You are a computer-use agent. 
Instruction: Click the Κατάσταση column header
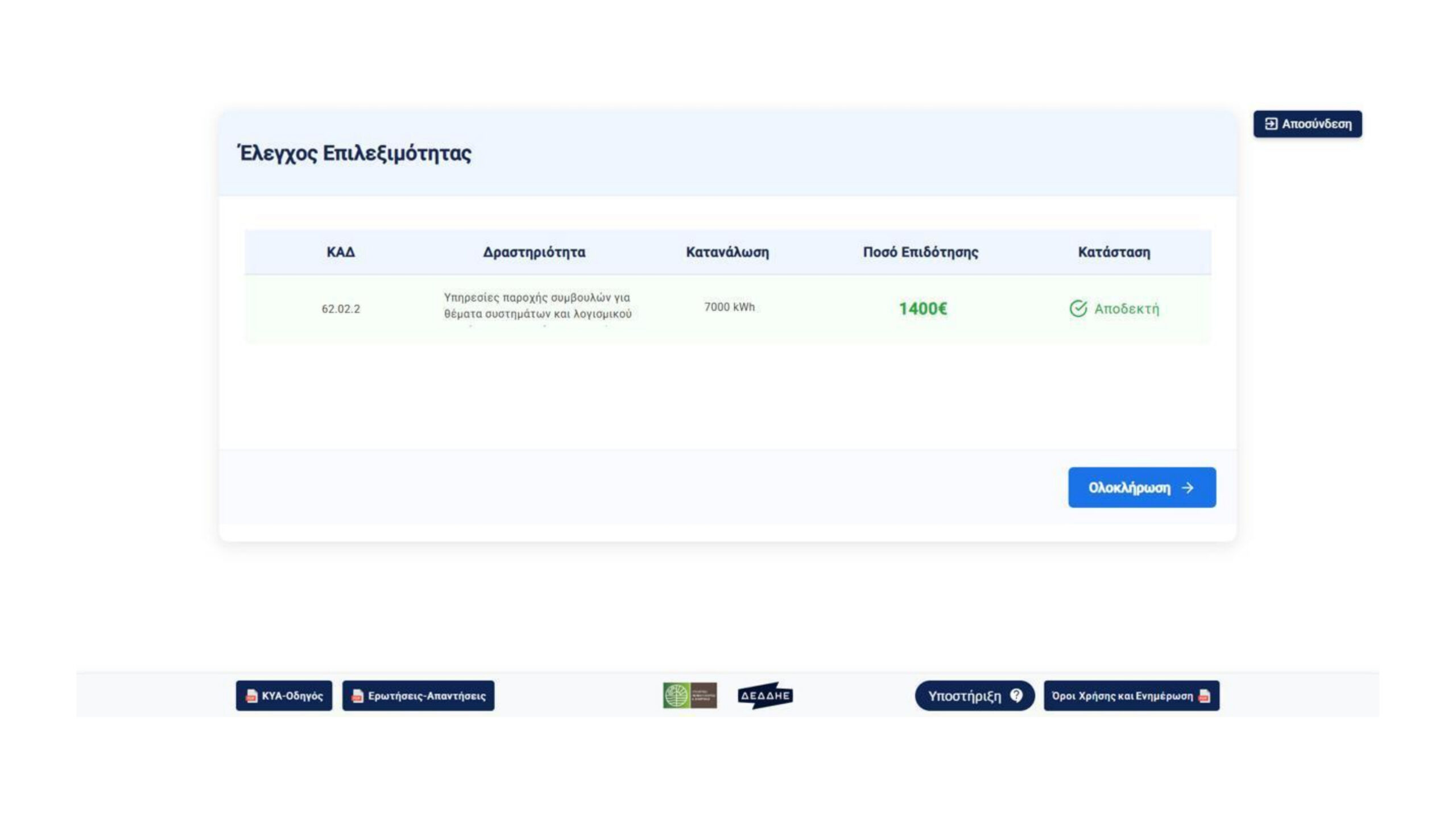pyautogui.click(x=1114, y=252)
